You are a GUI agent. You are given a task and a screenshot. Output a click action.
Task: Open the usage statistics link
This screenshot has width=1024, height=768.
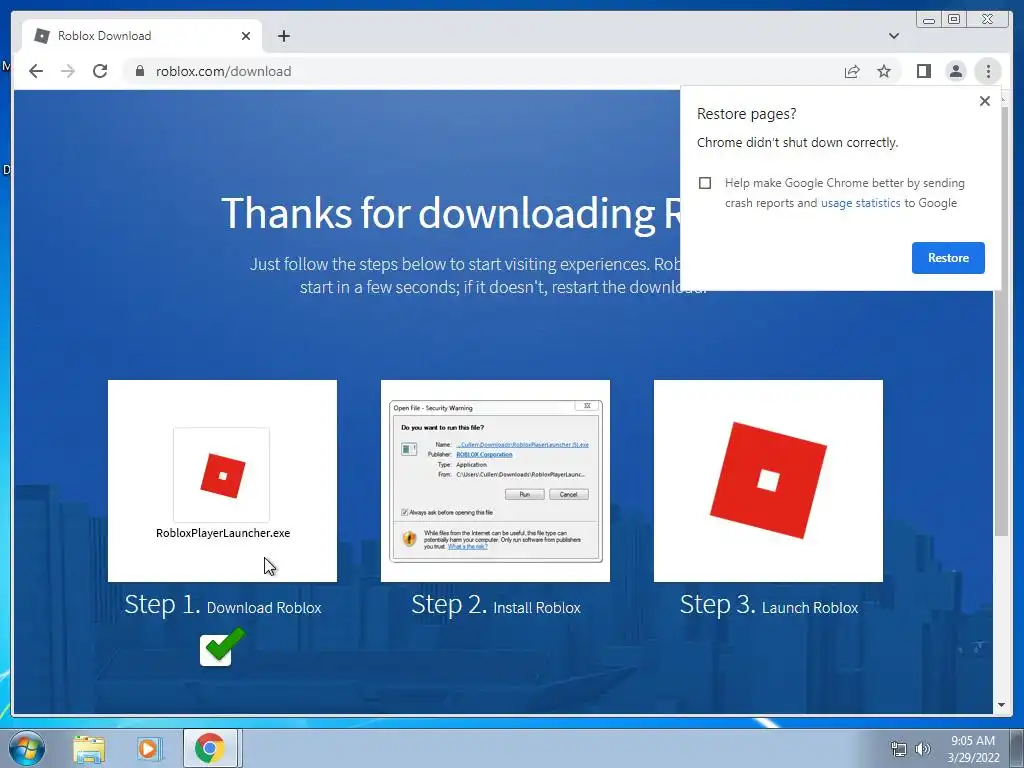tap(860, 203)
